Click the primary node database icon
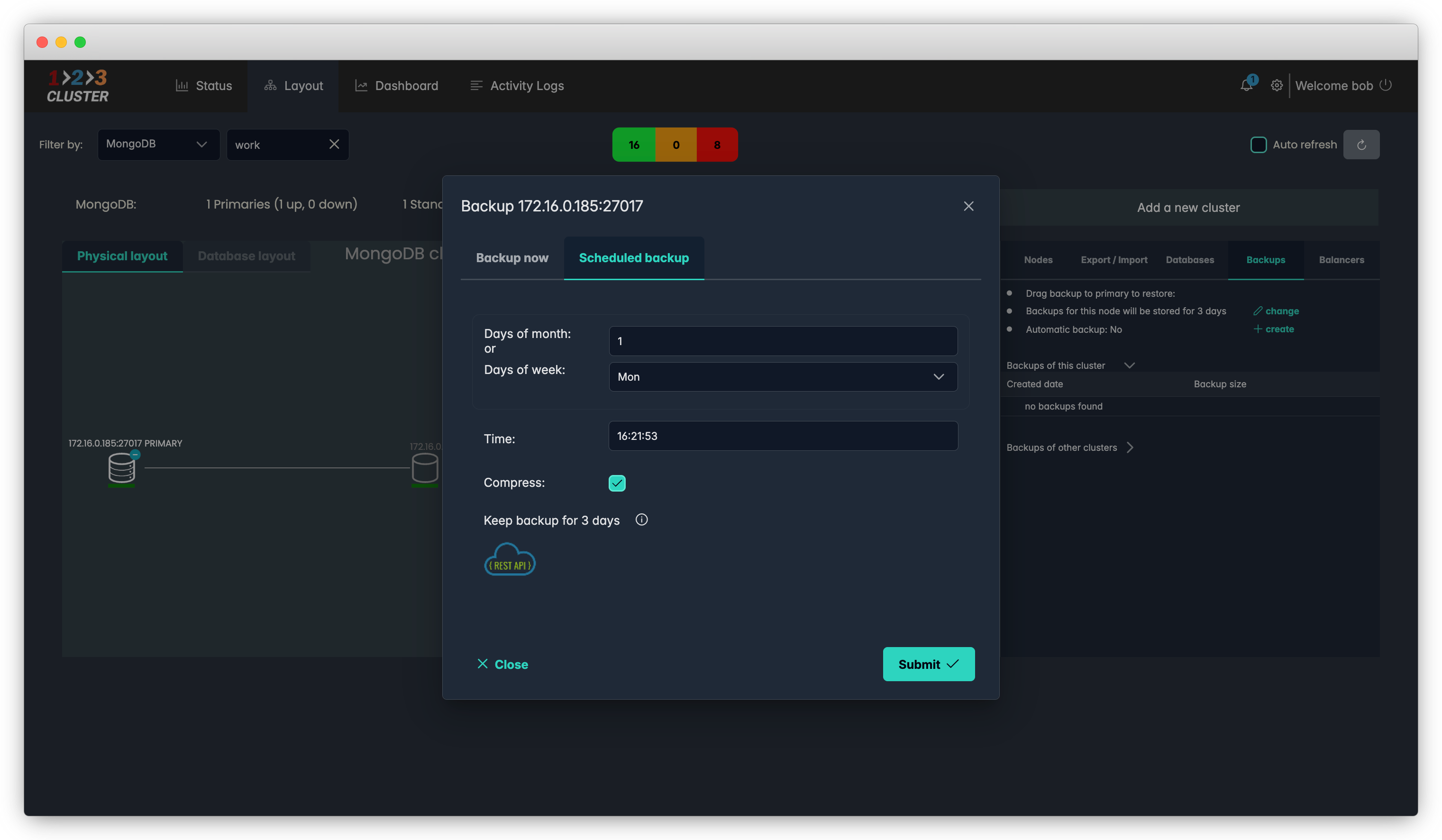This screenshot has width=1442, height=840. pyautogui.click(x=121, y=468)
